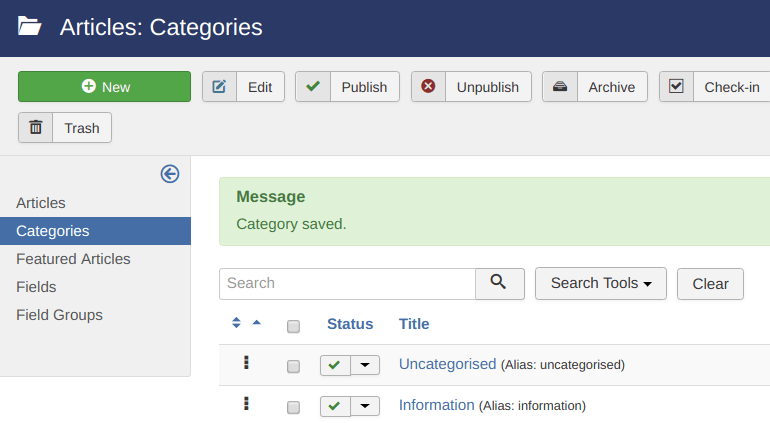
Task: Collapse sidebar with the left-arrow circle icon
Action: click(x=170, y=174)
